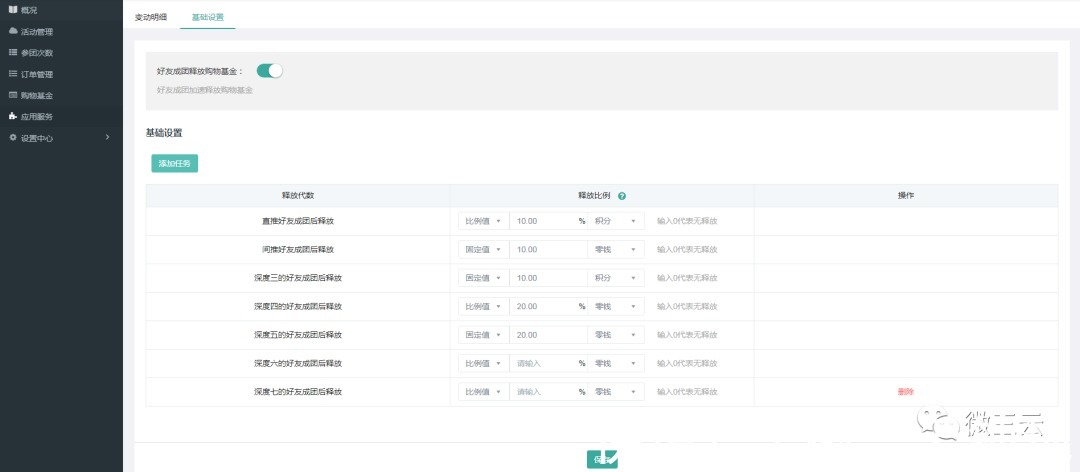Click the 设置中心 gear icon
This screenshot has width=1080, height=472.
12,138
